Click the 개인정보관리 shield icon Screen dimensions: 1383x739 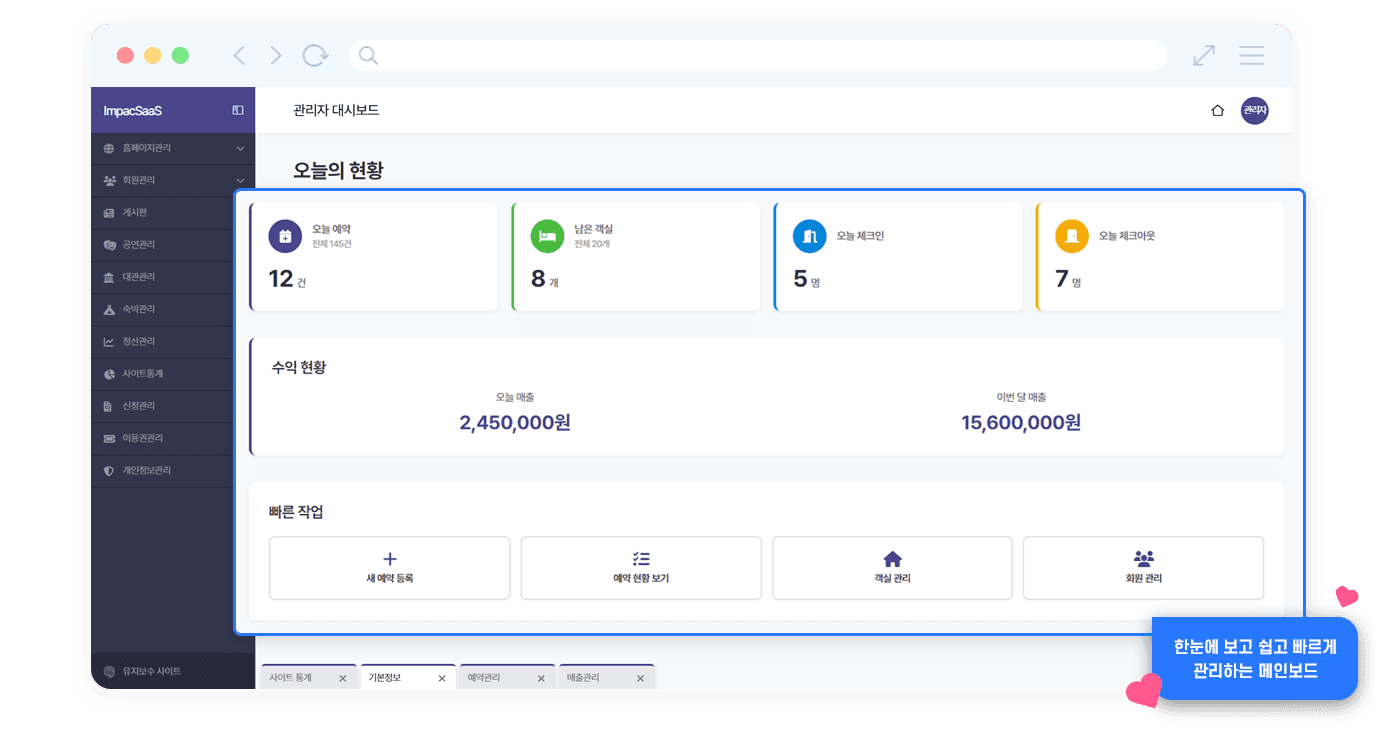pyautogui.click(x=110, y=470)
